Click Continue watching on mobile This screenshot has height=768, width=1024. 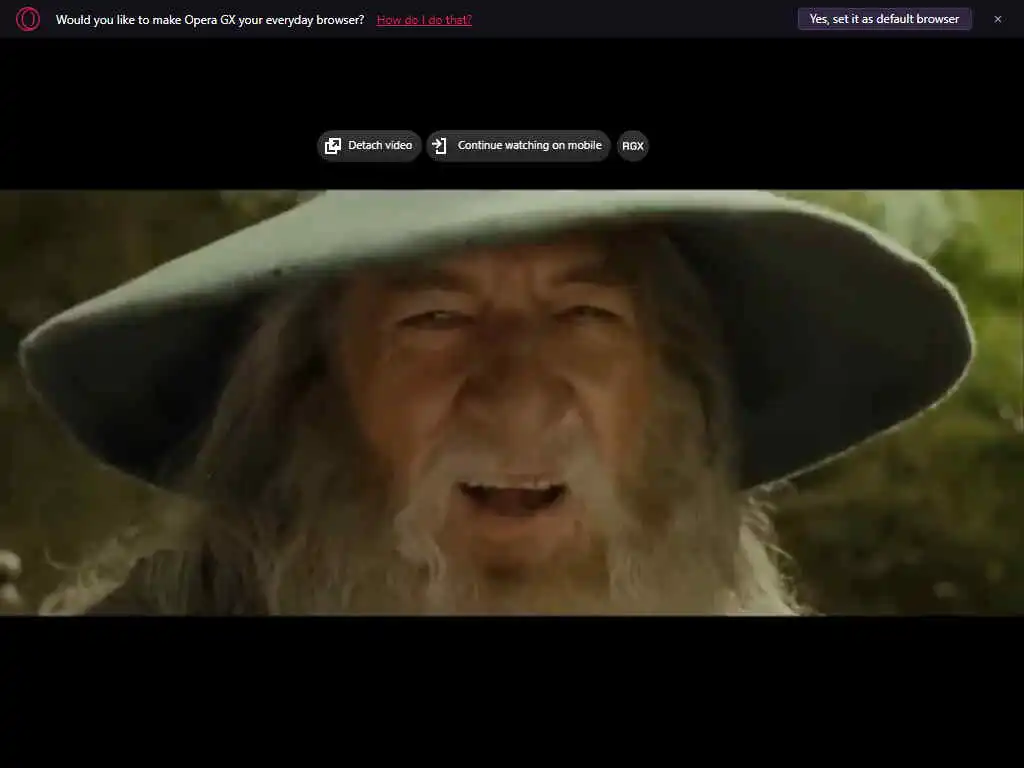pyautogui.click(x=518, y=146)
